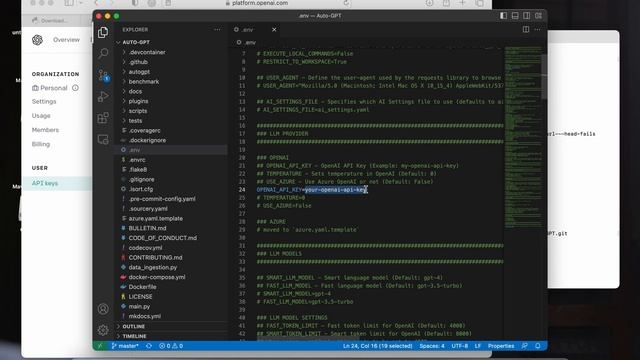The image size is (640, 360).
Task: Open the CONTRIBUTING.md file
Action: 156,258
